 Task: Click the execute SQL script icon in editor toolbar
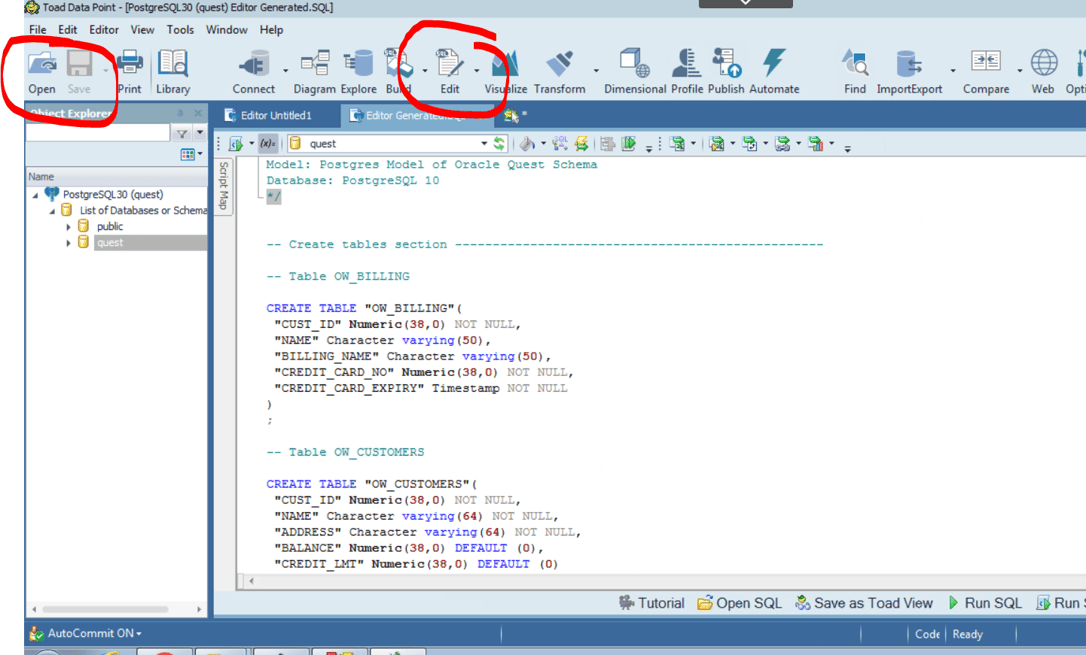236,143
